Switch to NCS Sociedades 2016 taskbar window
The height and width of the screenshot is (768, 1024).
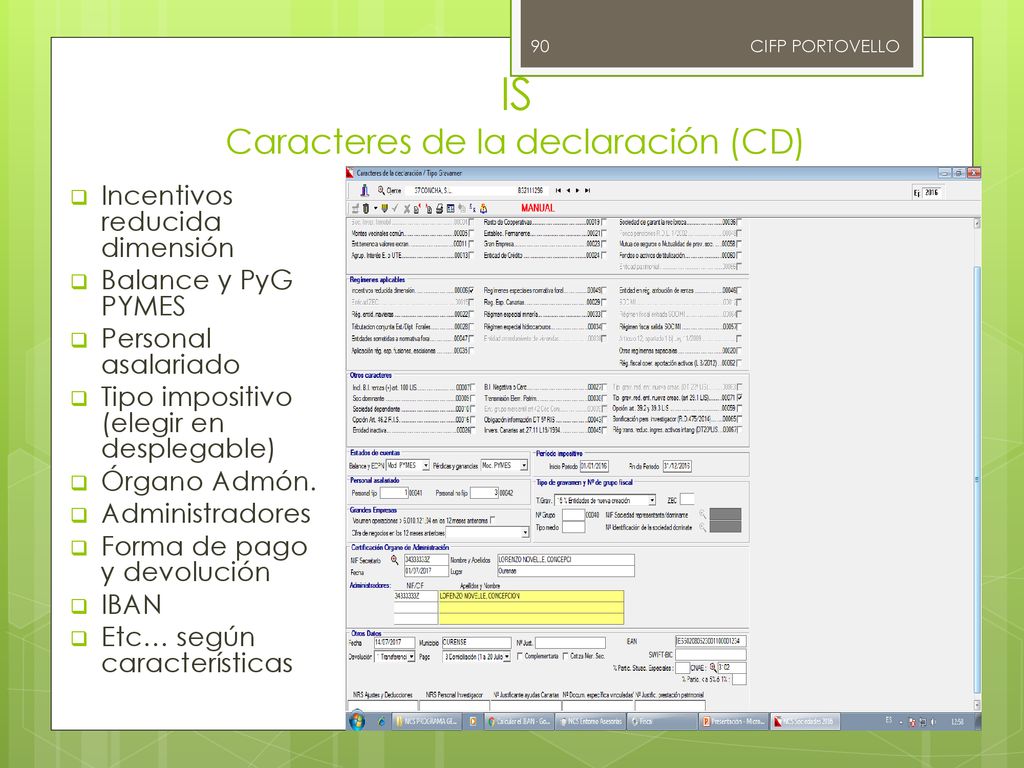tap(805, 722)
